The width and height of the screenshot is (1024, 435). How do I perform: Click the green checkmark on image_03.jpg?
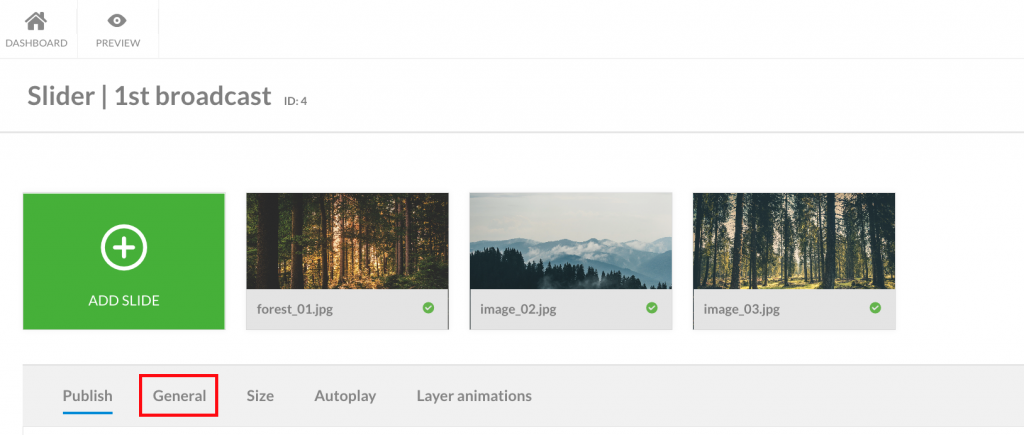tap(875, 308)
